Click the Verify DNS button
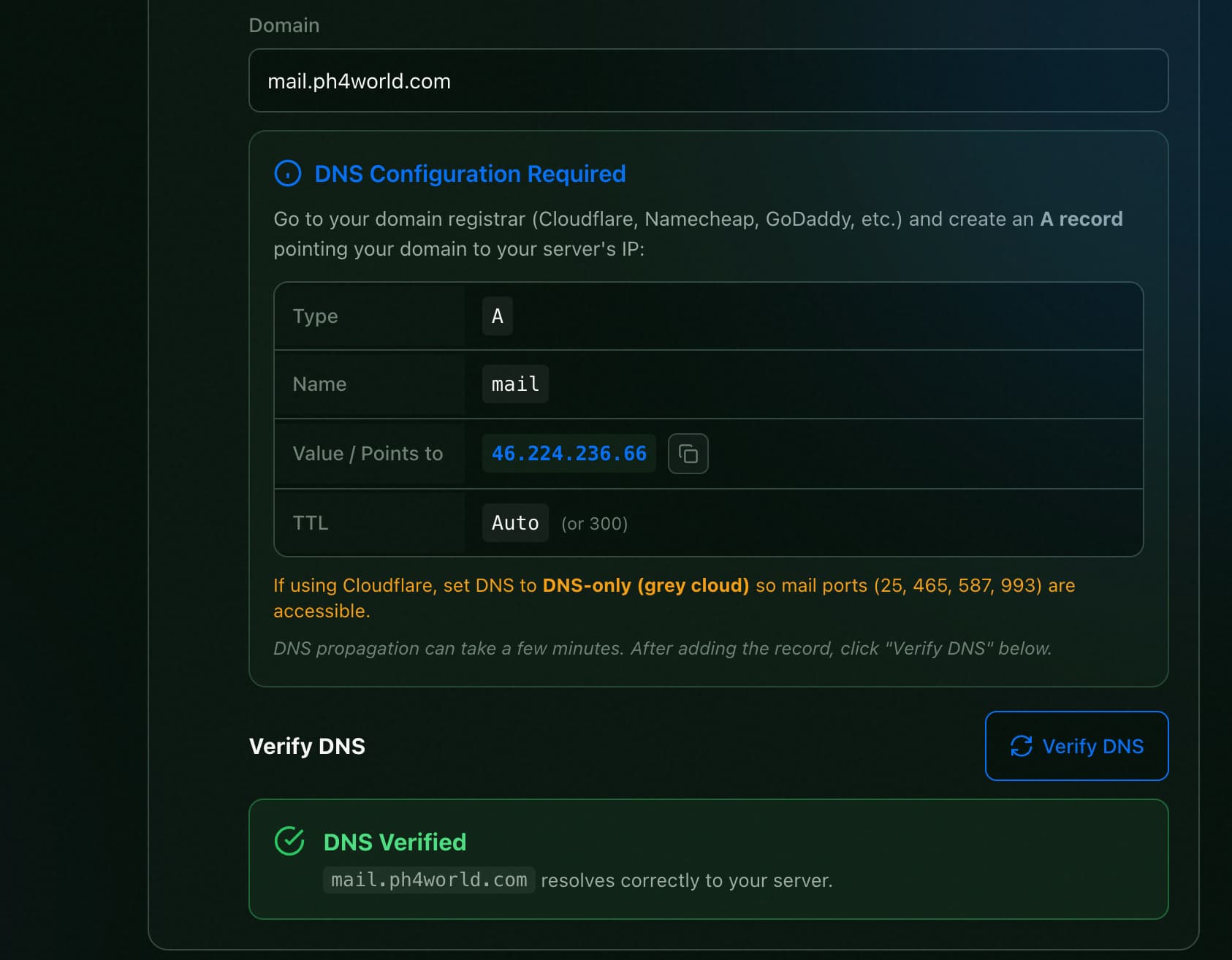Screen dimensions: 1232x960 [x=1076, y=746]
